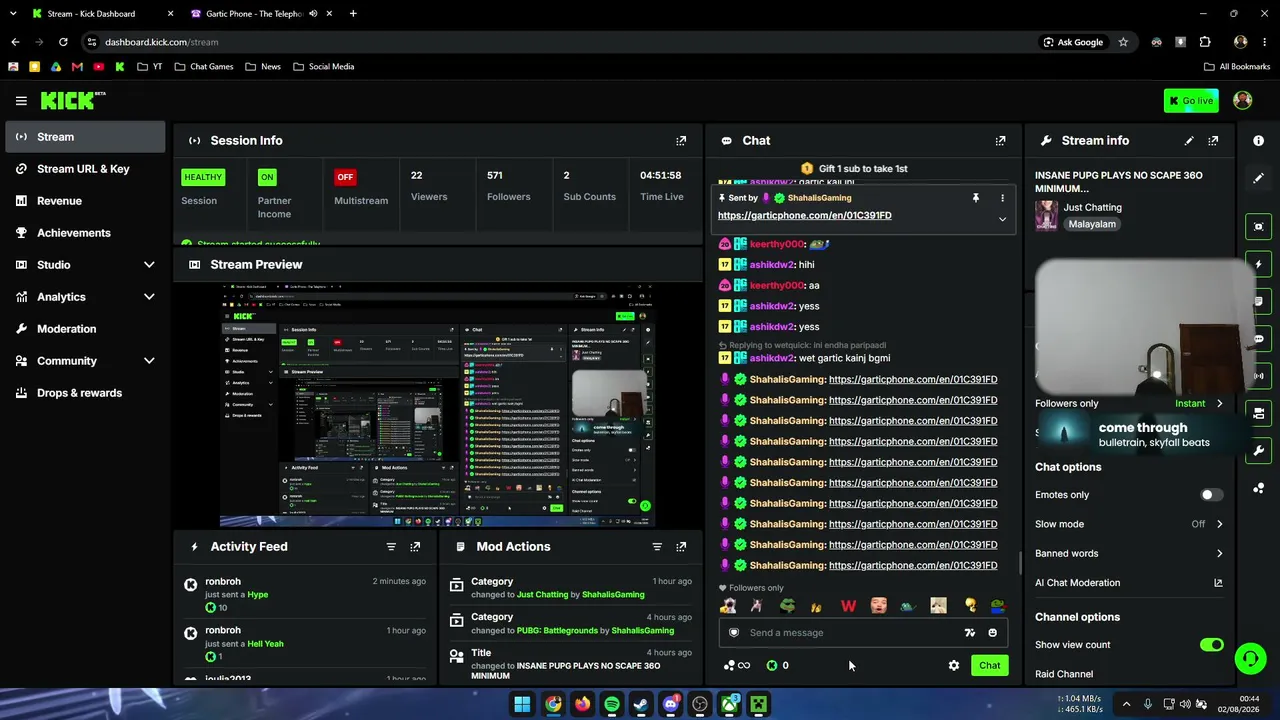The width and height of the screenshot is (1280, 720).
Task: Pop out the Session Info panel
Action: pos(681,141)
